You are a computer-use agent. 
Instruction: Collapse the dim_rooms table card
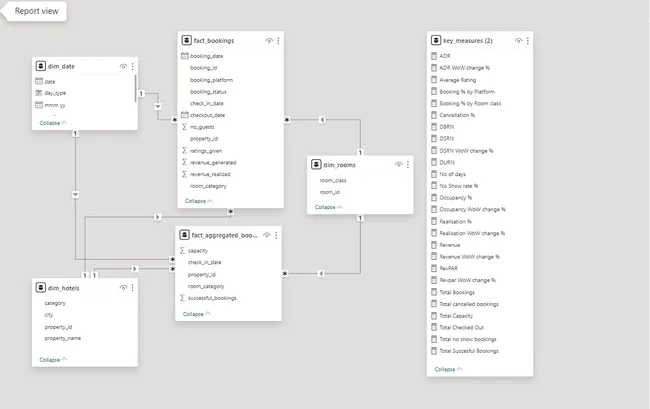coord(328,207)
